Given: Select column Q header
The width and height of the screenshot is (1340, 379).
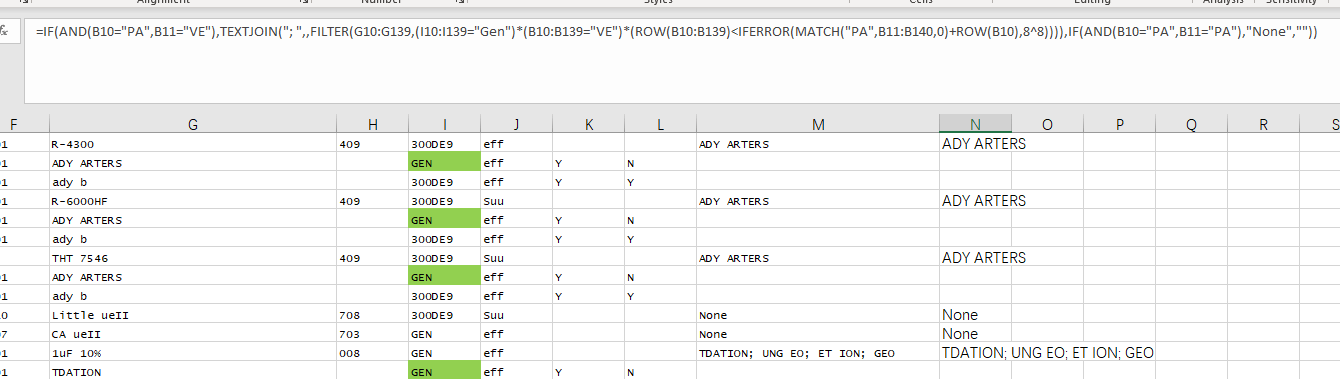Looking at the screenshot, I should pyautogui.click(x=1191, y=124).
